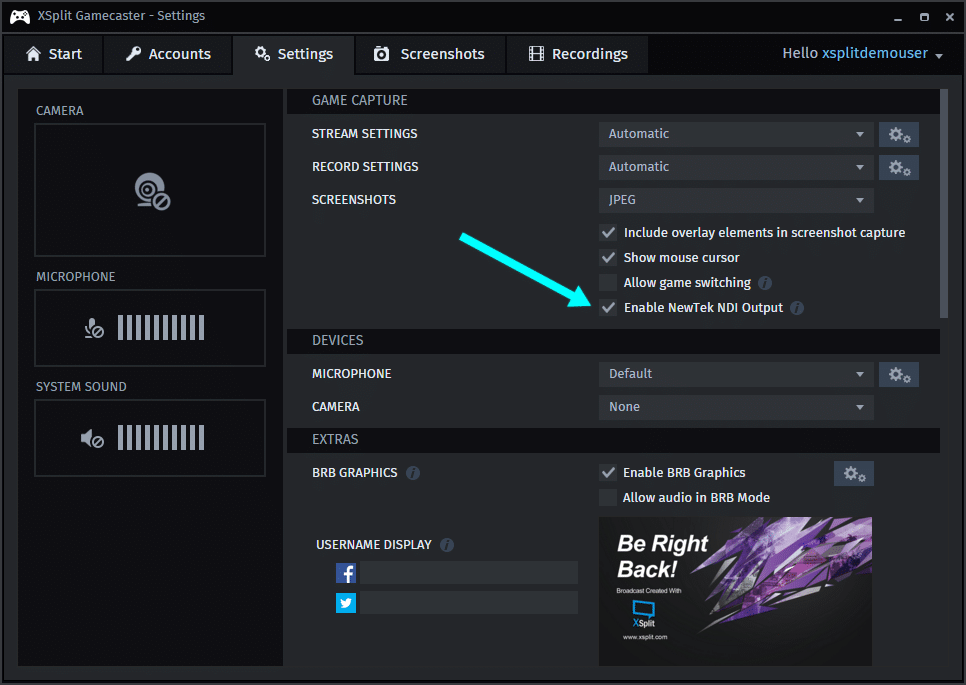
Task: Click the muted system sound speaker icon
Action: pyautogui.click(x=92, y=439)
